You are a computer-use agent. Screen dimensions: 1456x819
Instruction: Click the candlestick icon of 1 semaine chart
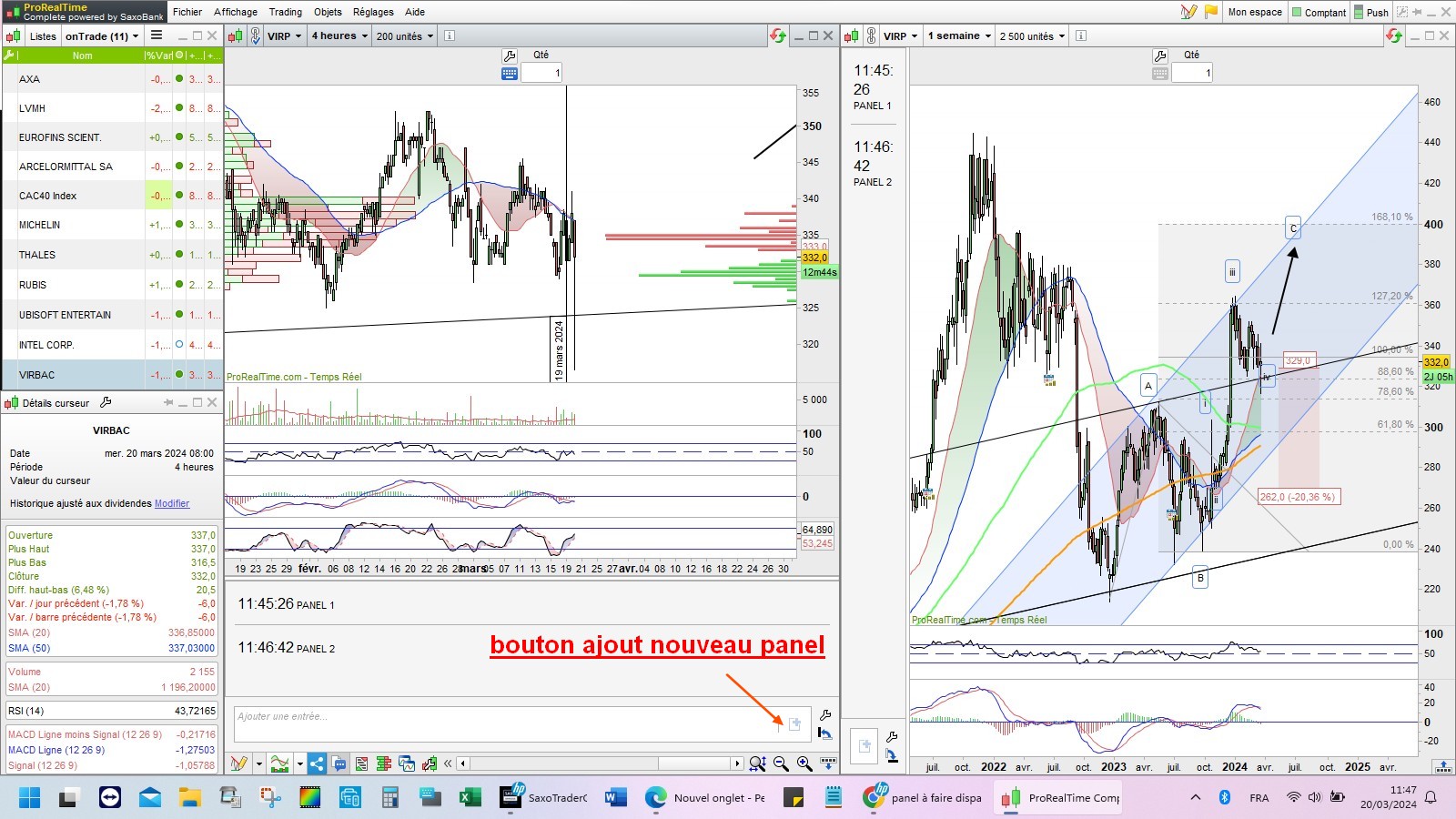pos(851,36)
